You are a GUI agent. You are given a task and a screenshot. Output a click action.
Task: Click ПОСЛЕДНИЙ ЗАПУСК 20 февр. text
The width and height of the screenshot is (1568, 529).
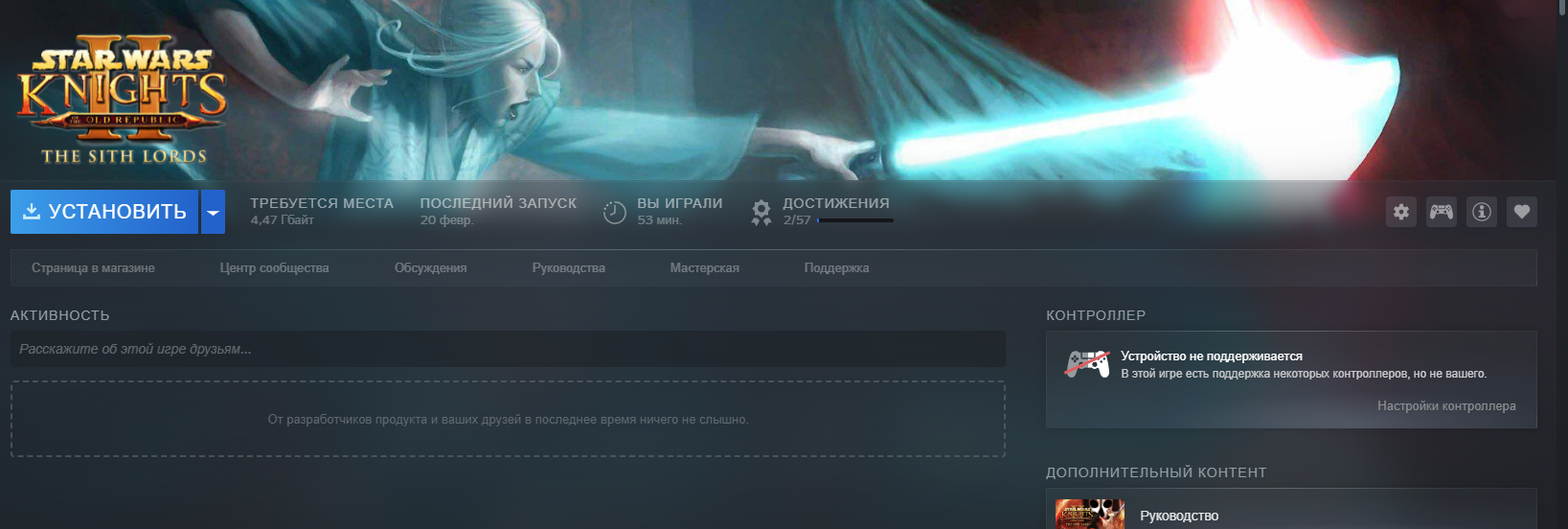(498, 211)
